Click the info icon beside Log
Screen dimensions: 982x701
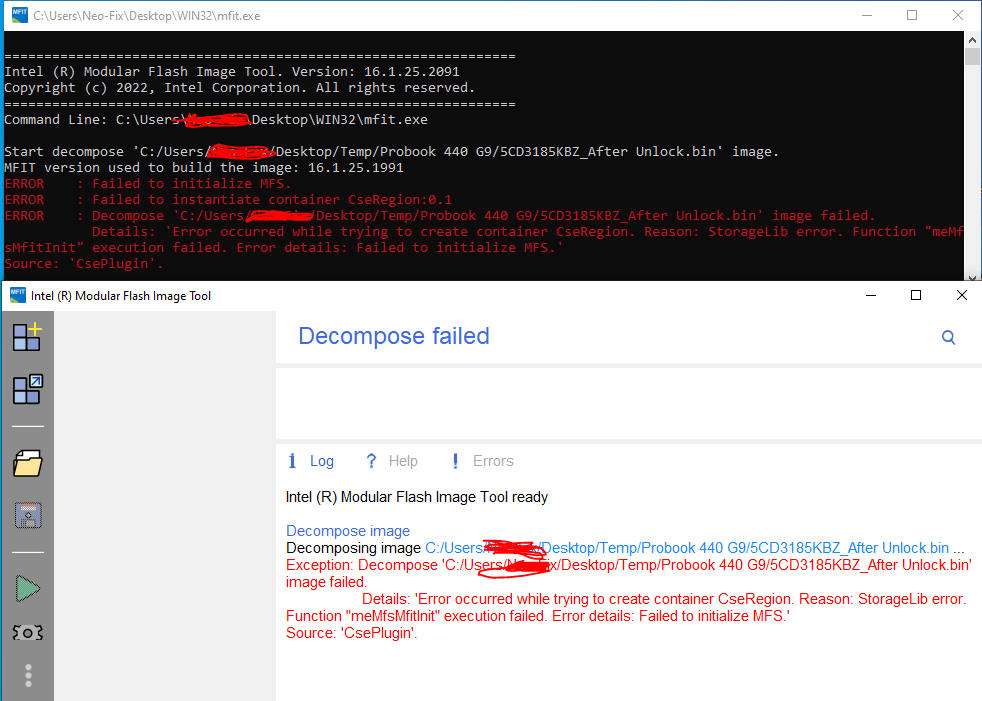pyautogui.click(x=292, y=461)
